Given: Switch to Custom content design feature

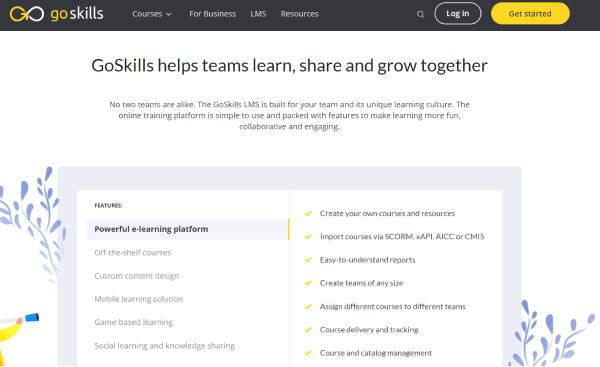Looking at the screenshot, I should coord(137,276).
